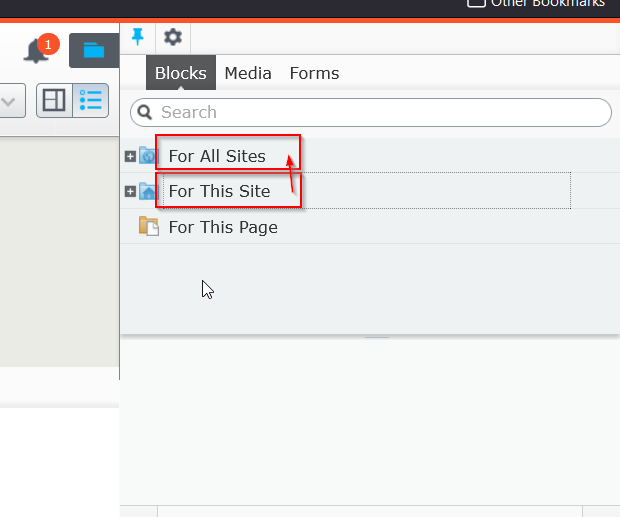
Task: Click the home folder icon for This Site
Action: 148,191
